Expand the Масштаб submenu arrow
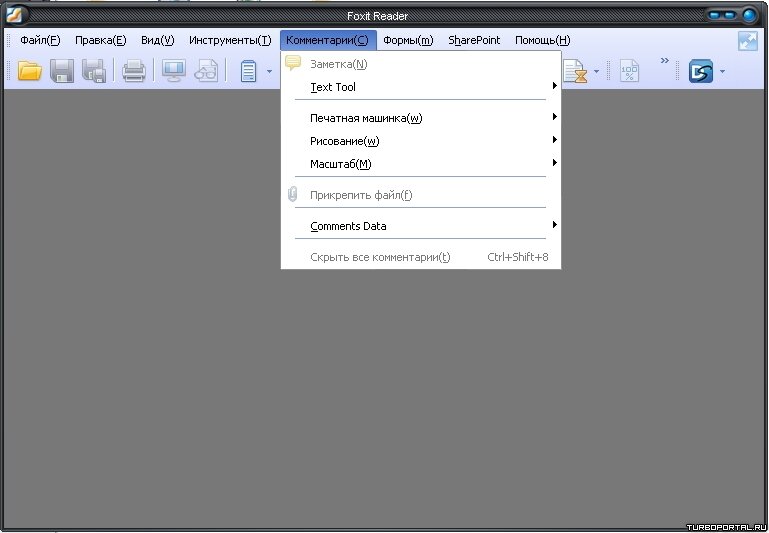This screenshot has height=533, width=769. 554,163
